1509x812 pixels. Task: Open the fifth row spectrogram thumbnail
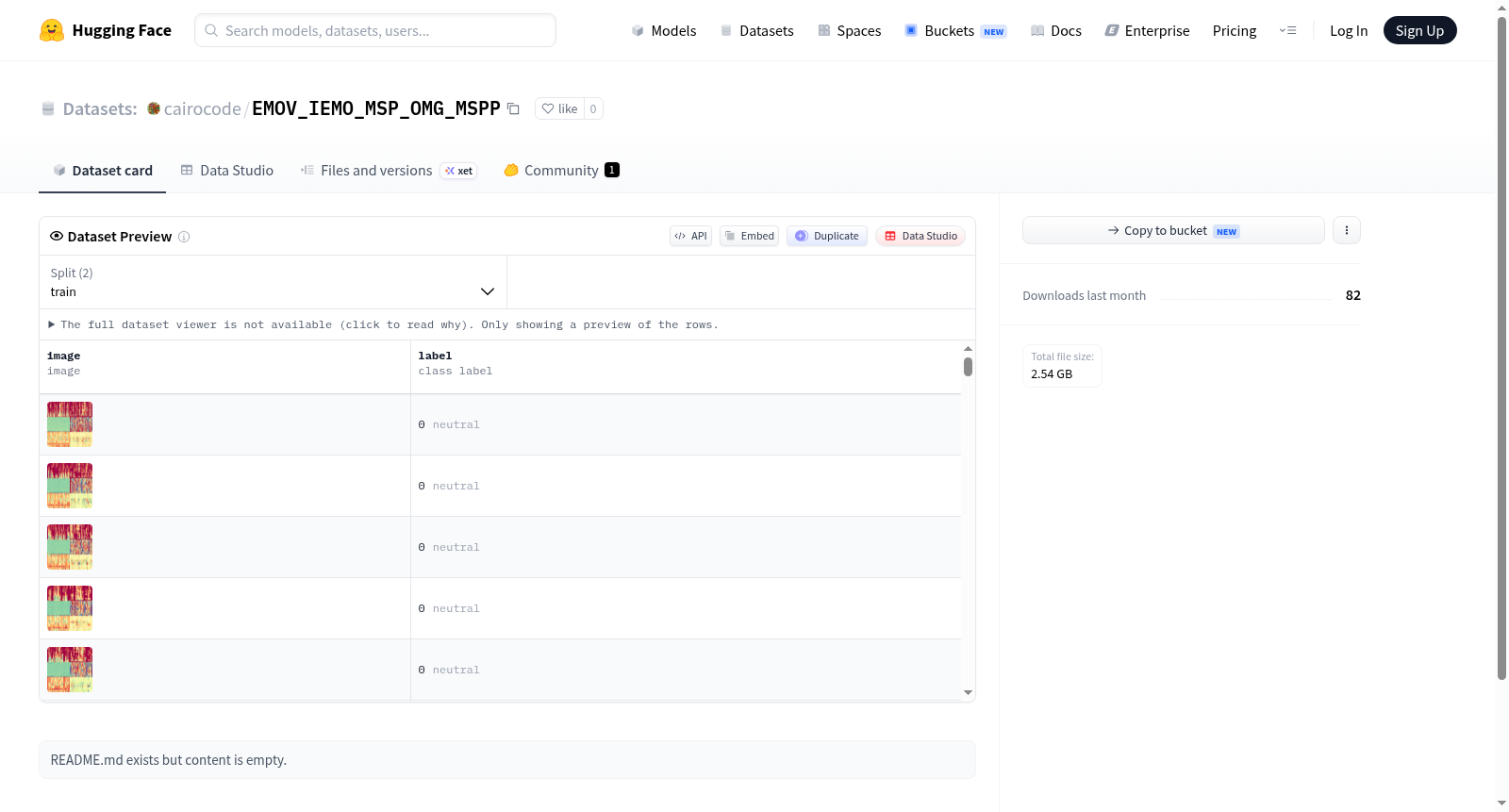70,670
